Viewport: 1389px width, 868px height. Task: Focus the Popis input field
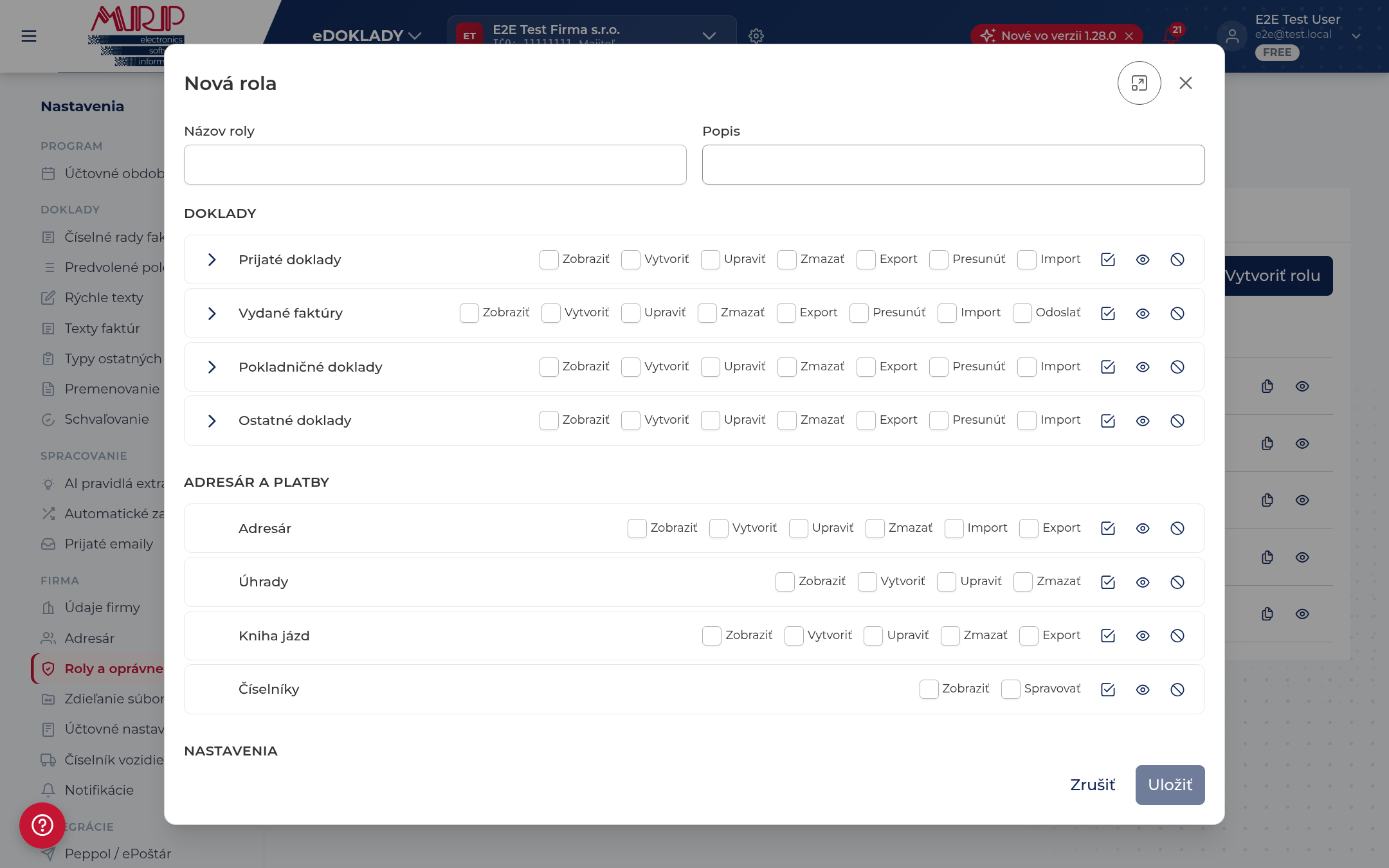[953, 165]
